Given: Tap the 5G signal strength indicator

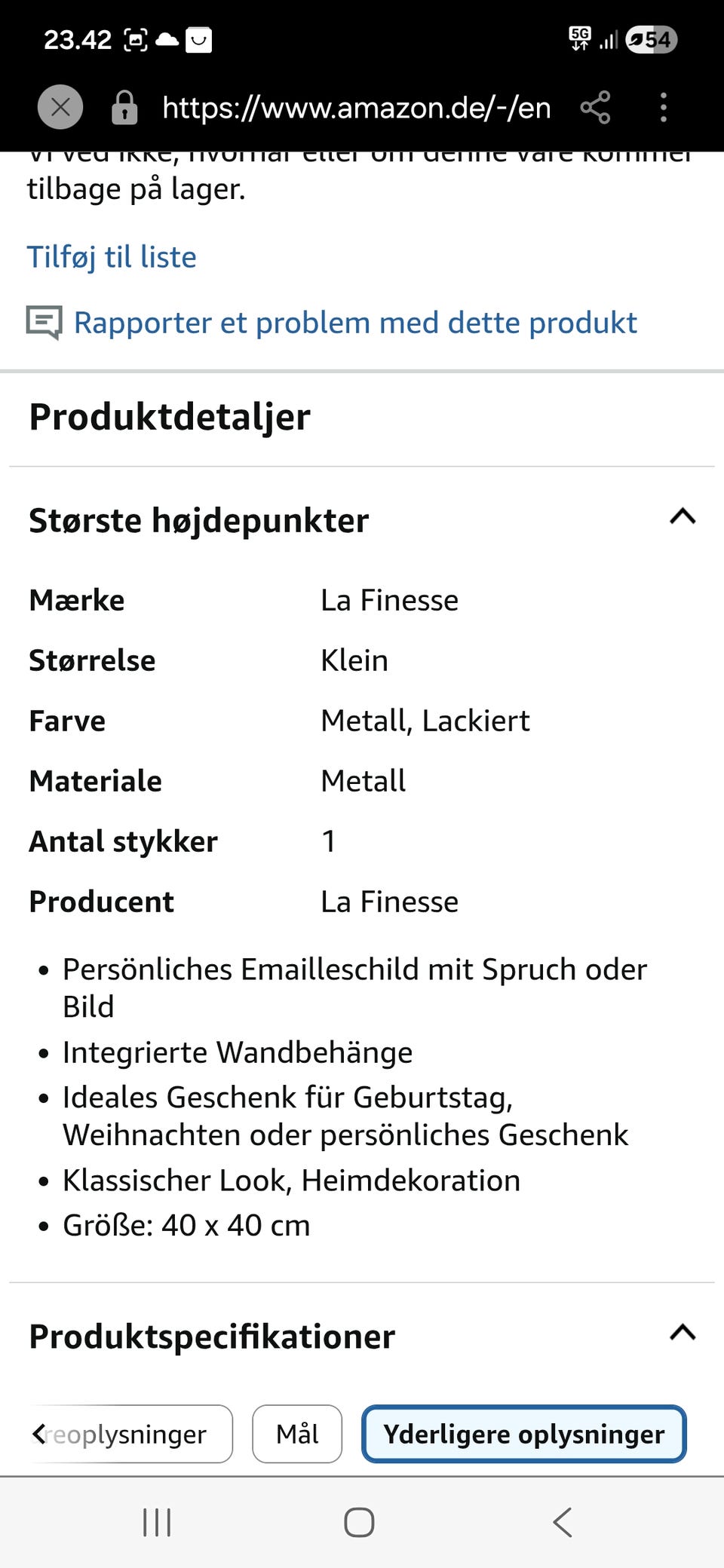Looking at the screenshot, I should point(580,39).
